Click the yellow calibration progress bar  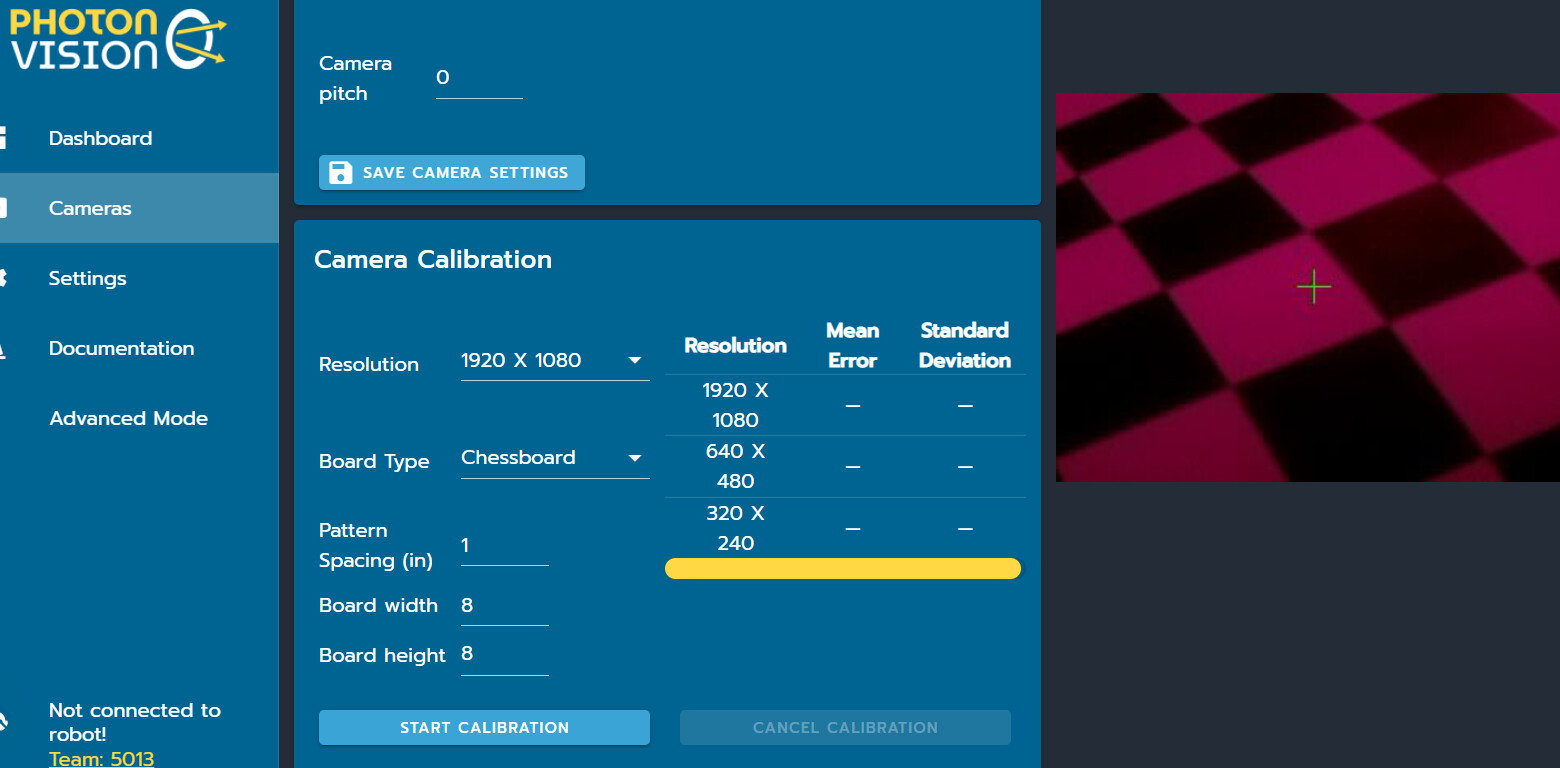tap(843, 568)
